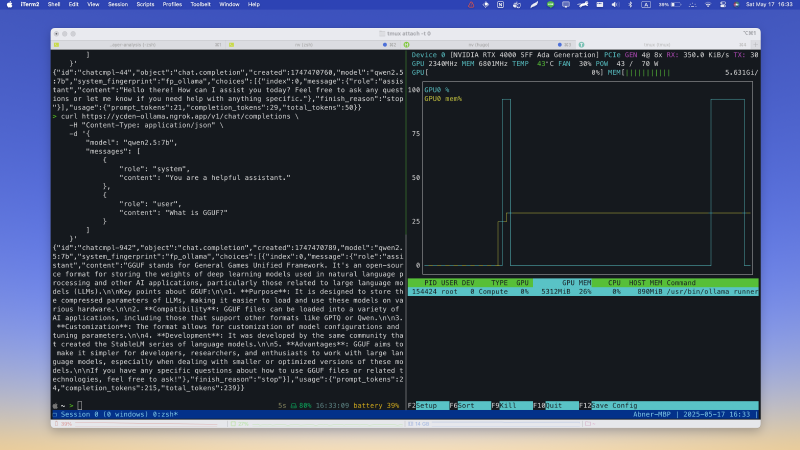Viewport: 800px width, 450px height.
Task: Click the Abner-MBP hostname in tmux status
Action: coord(652,414)
